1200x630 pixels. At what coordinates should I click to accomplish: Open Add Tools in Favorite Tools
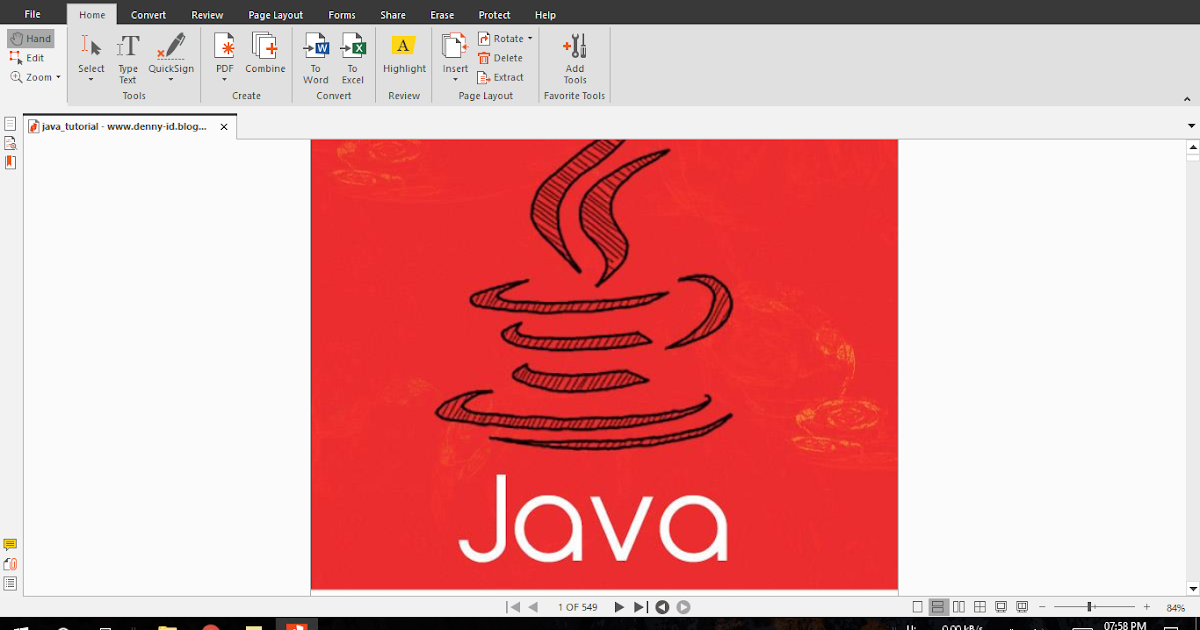pyautogui.click(x=575, y=58)
